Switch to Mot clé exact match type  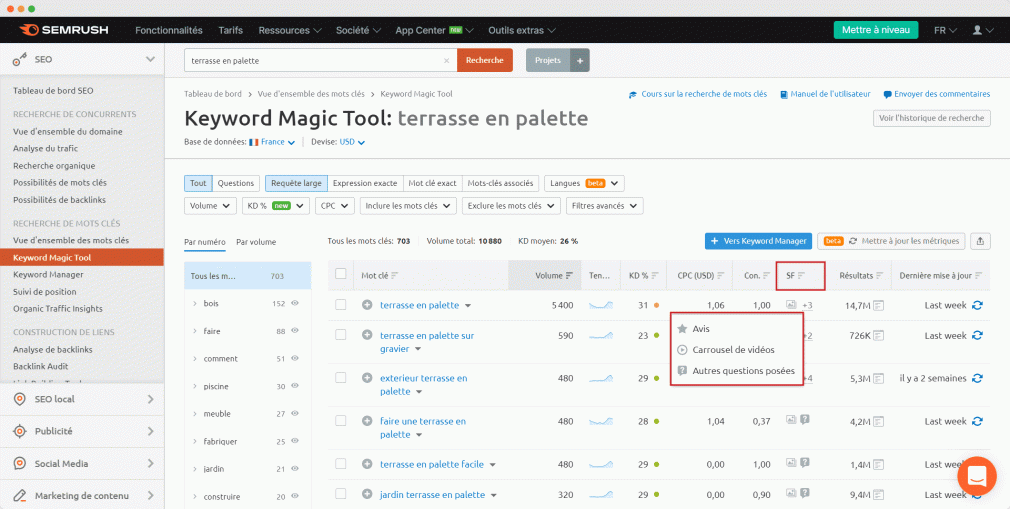432,183
